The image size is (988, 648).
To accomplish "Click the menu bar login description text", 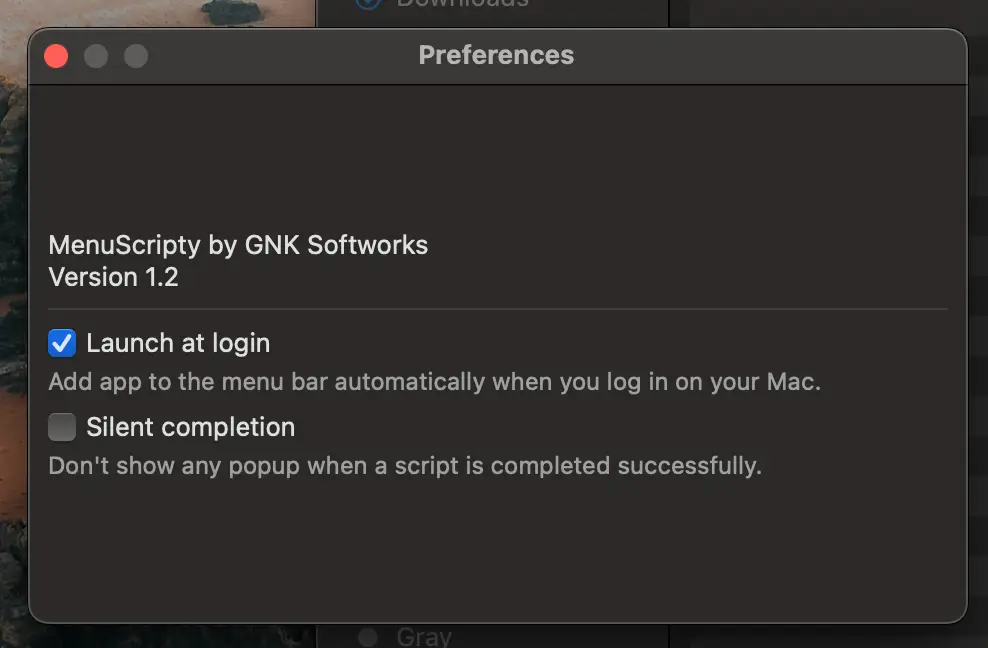I will point(434,382).
